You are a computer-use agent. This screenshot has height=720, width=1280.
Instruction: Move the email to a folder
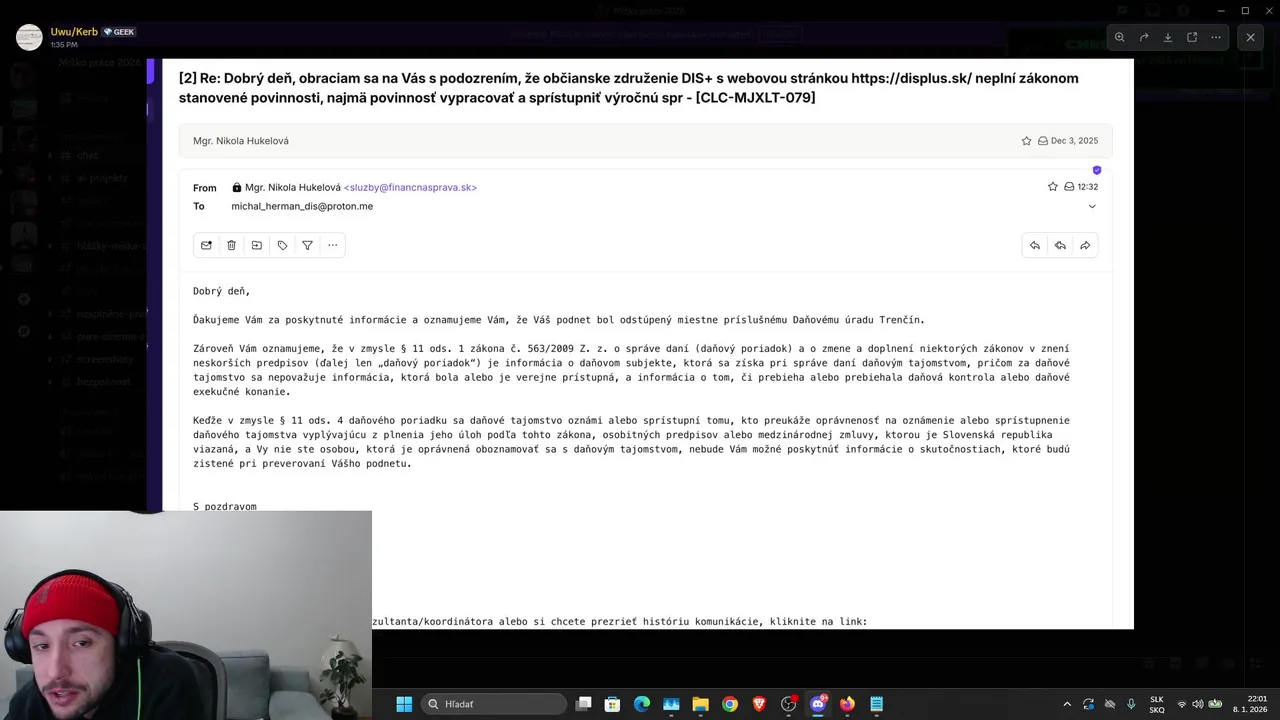pos(257,245)
